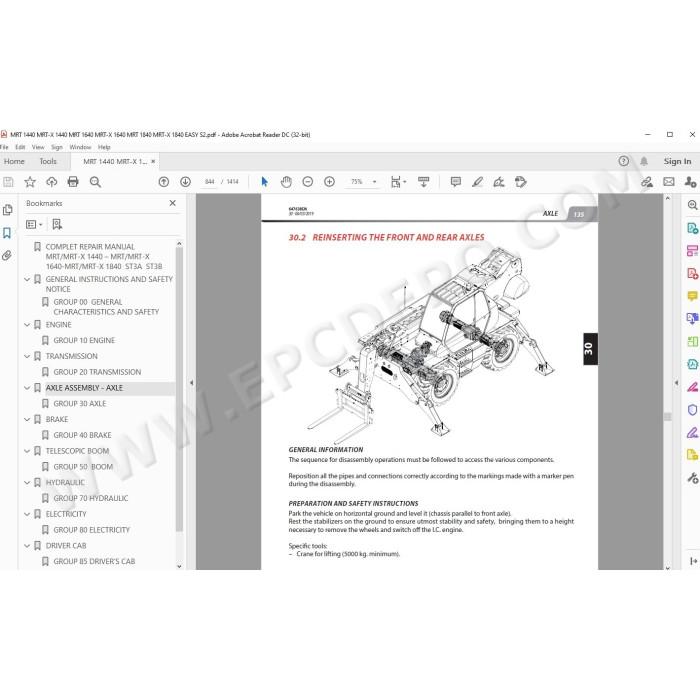700x700 pixels.
Task: Click the page number input field
Action: coord(209,182)
